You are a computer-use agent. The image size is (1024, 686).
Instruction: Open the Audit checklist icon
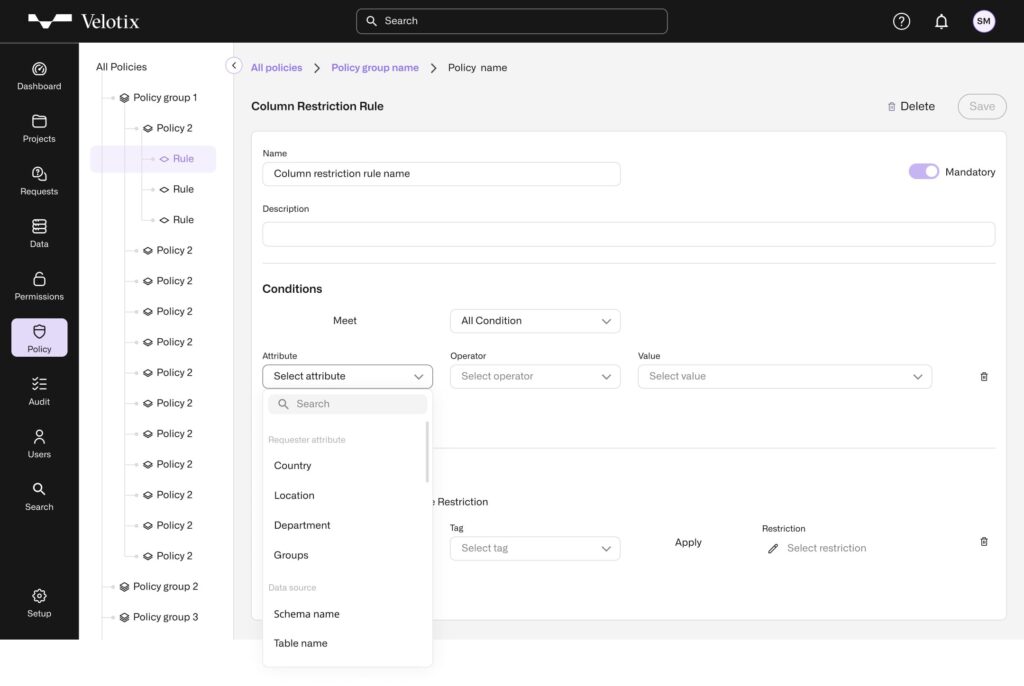[39, 384]
